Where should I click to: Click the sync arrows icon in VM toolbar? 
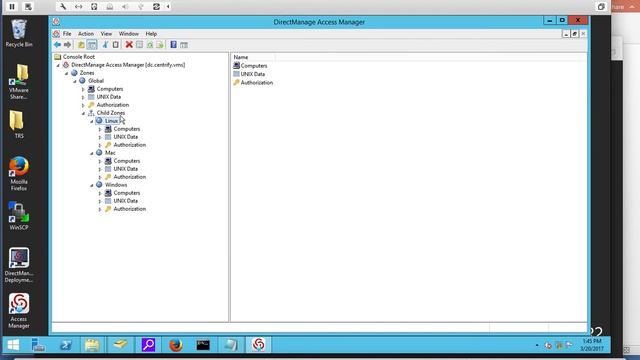tap(156, 7)
